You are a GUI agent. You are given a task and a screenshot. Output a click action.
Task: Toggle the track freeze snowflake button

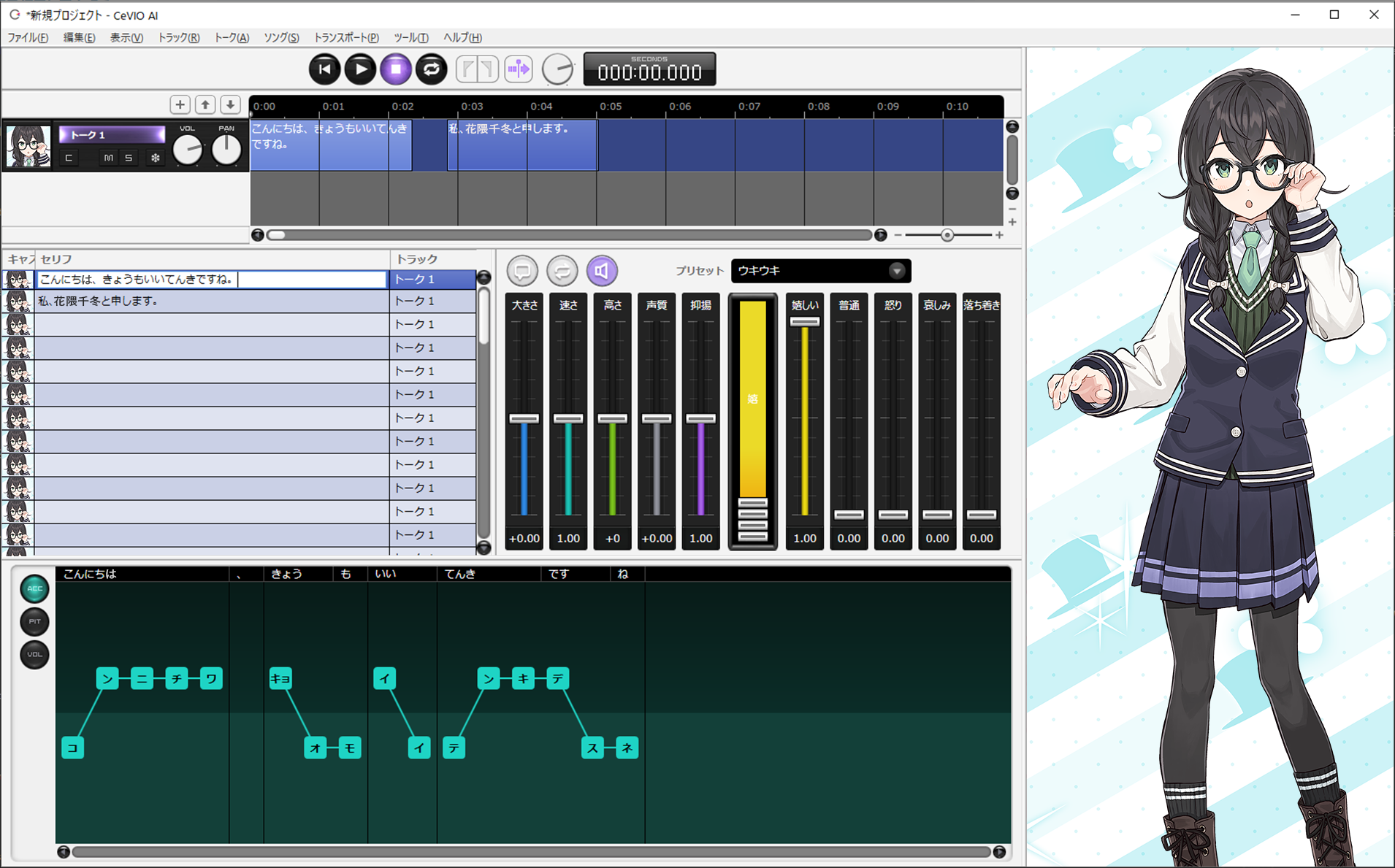click(x=155, y=158)
